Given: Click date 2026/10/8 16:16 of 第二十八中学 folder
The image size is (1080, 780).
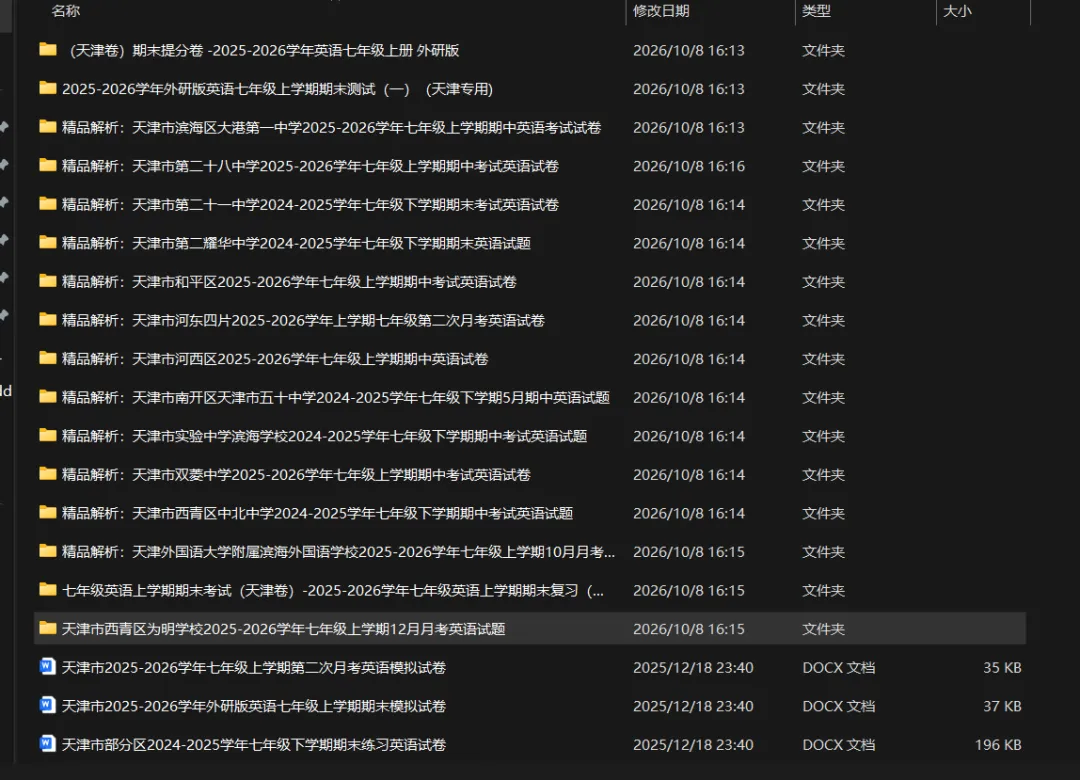Looking at the screenshot, I should (689, 166).
